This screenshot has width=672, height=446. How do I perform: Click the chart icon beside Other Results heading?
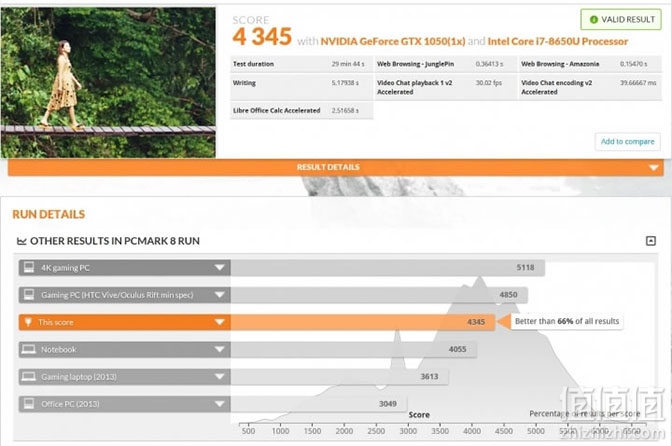click(21, 241)
